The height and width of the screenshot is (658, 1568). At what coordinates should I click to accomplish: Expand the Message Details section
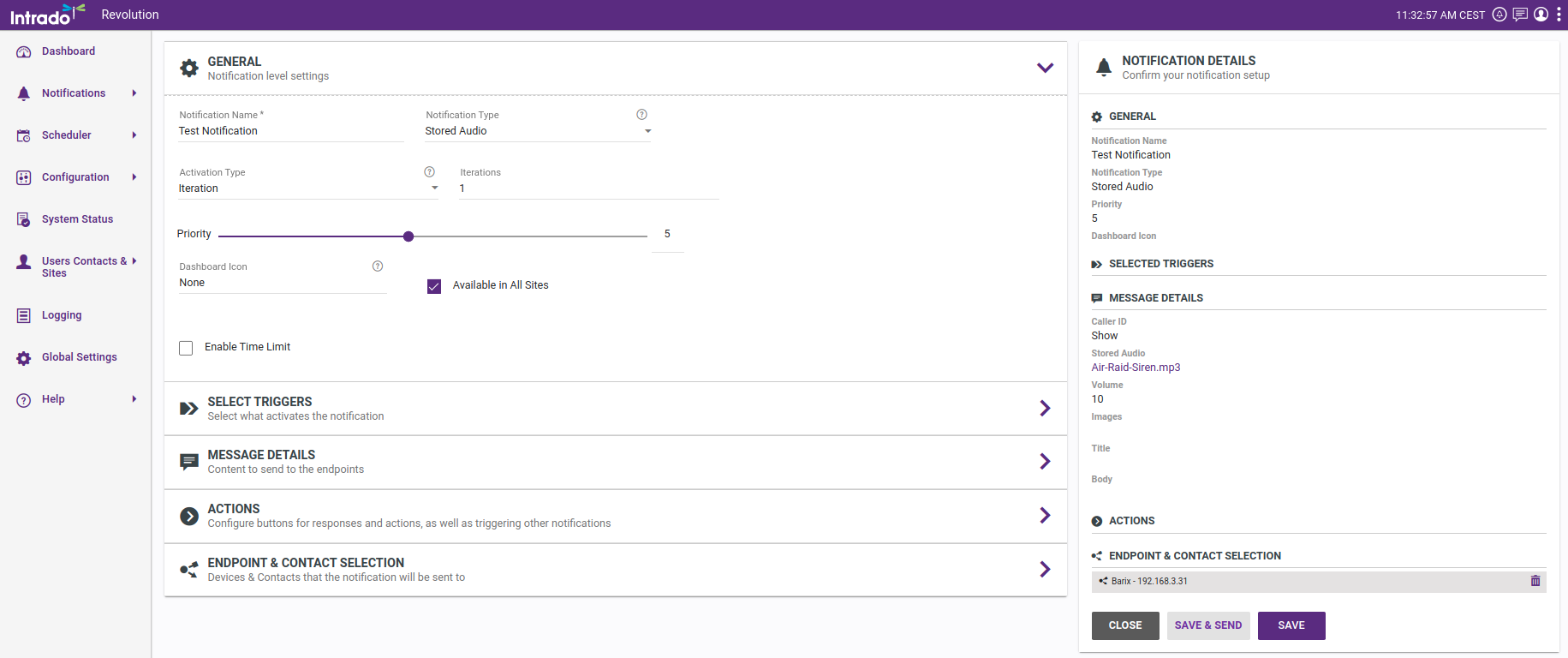pyautogui.click(x=1045, y=462)
